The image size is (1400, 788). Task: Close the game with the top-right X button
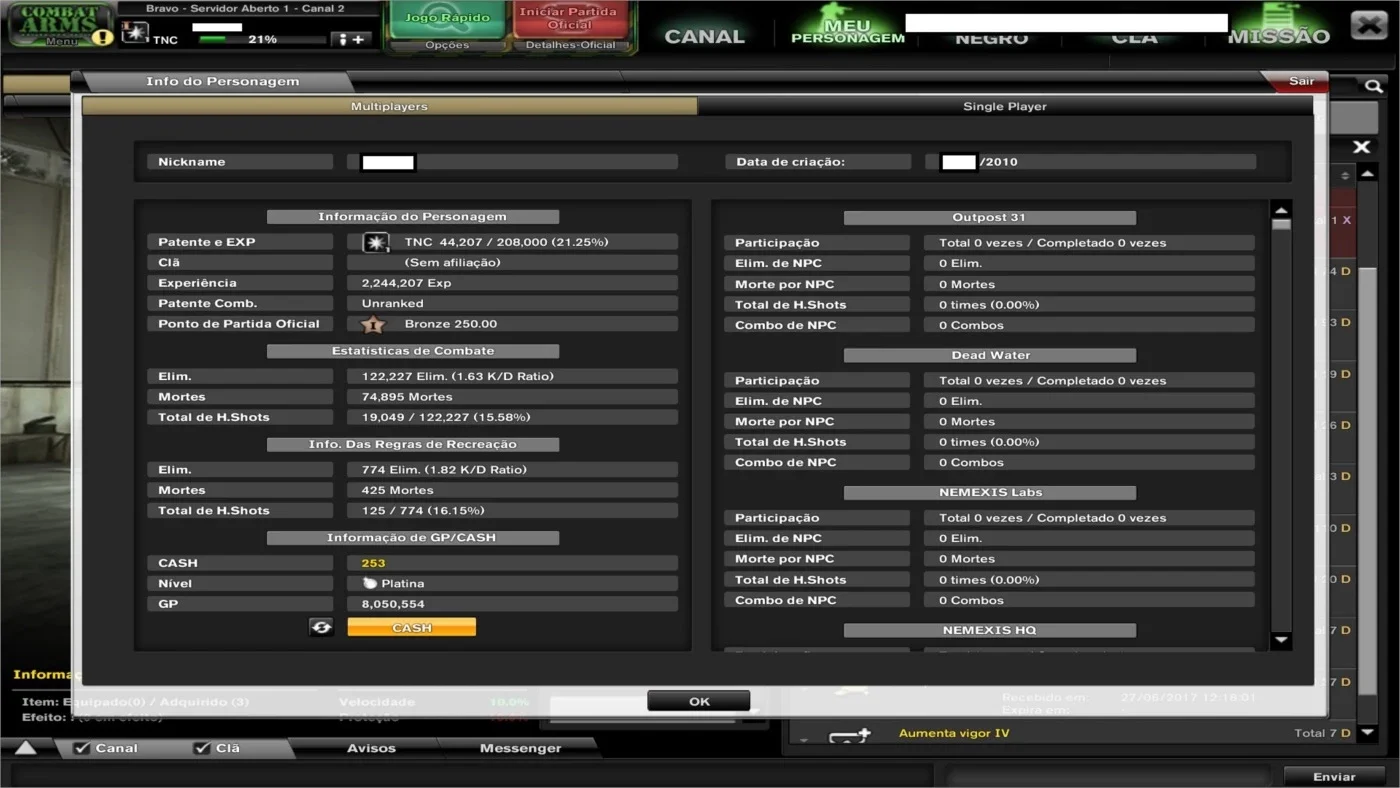pos(1368,25)
